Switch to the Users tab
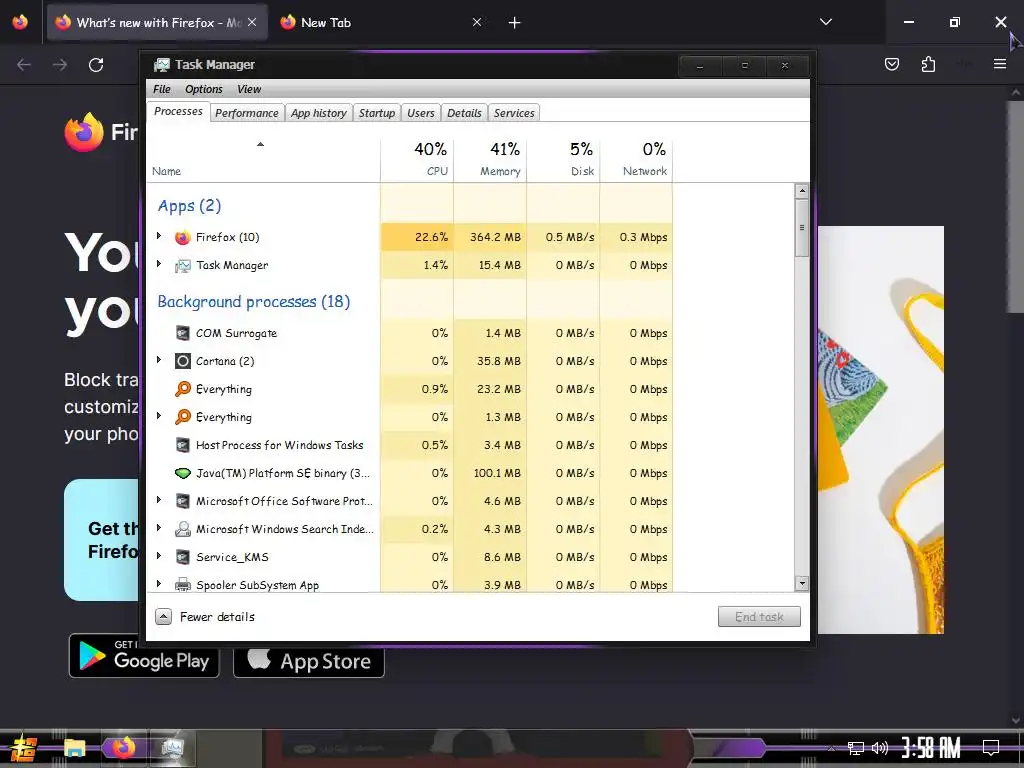 [x=421, y=113]
